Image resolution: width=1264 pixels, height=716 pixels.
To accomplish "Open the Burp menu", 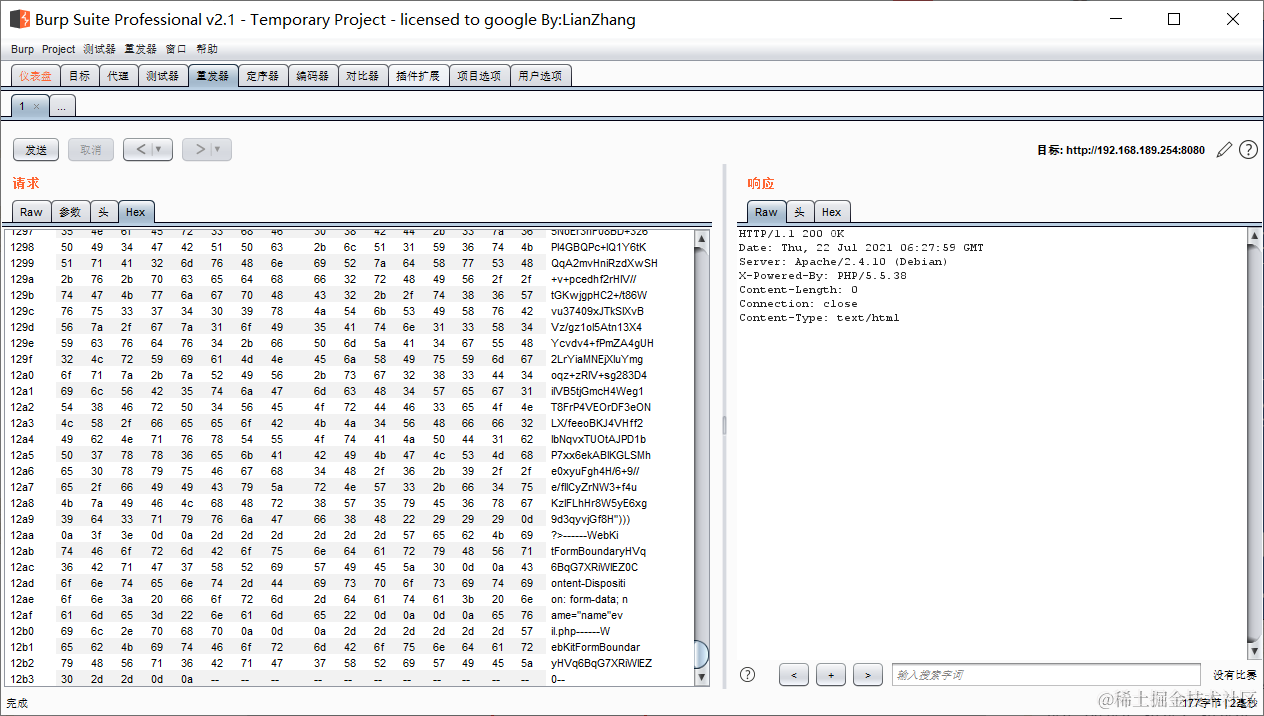I will [22, 49].
